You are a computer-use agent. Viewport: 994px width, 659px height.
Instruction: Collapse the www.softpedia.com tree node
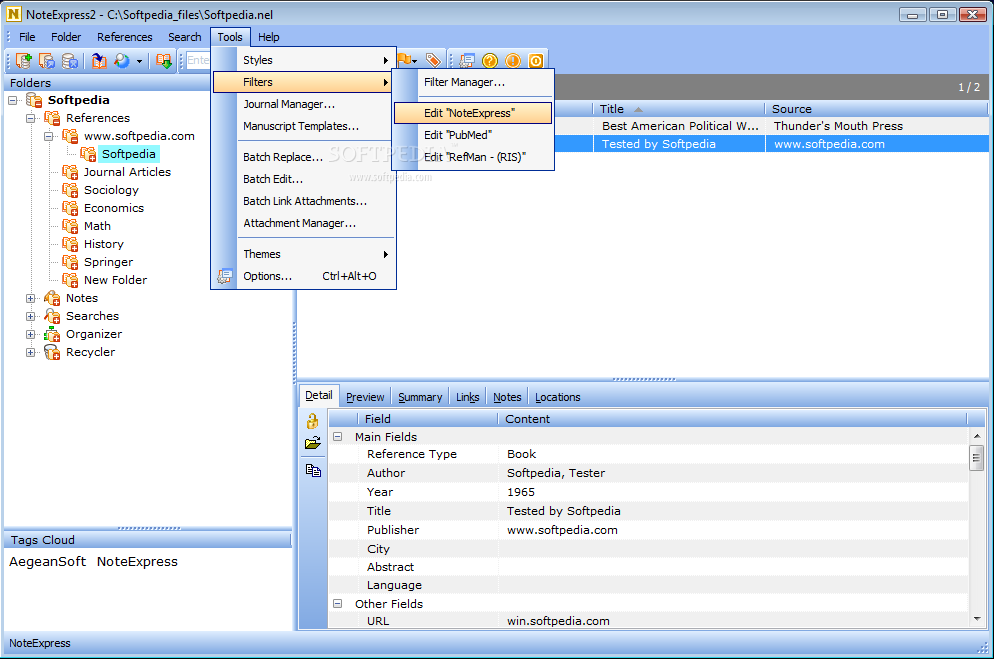tap(48, 136)
